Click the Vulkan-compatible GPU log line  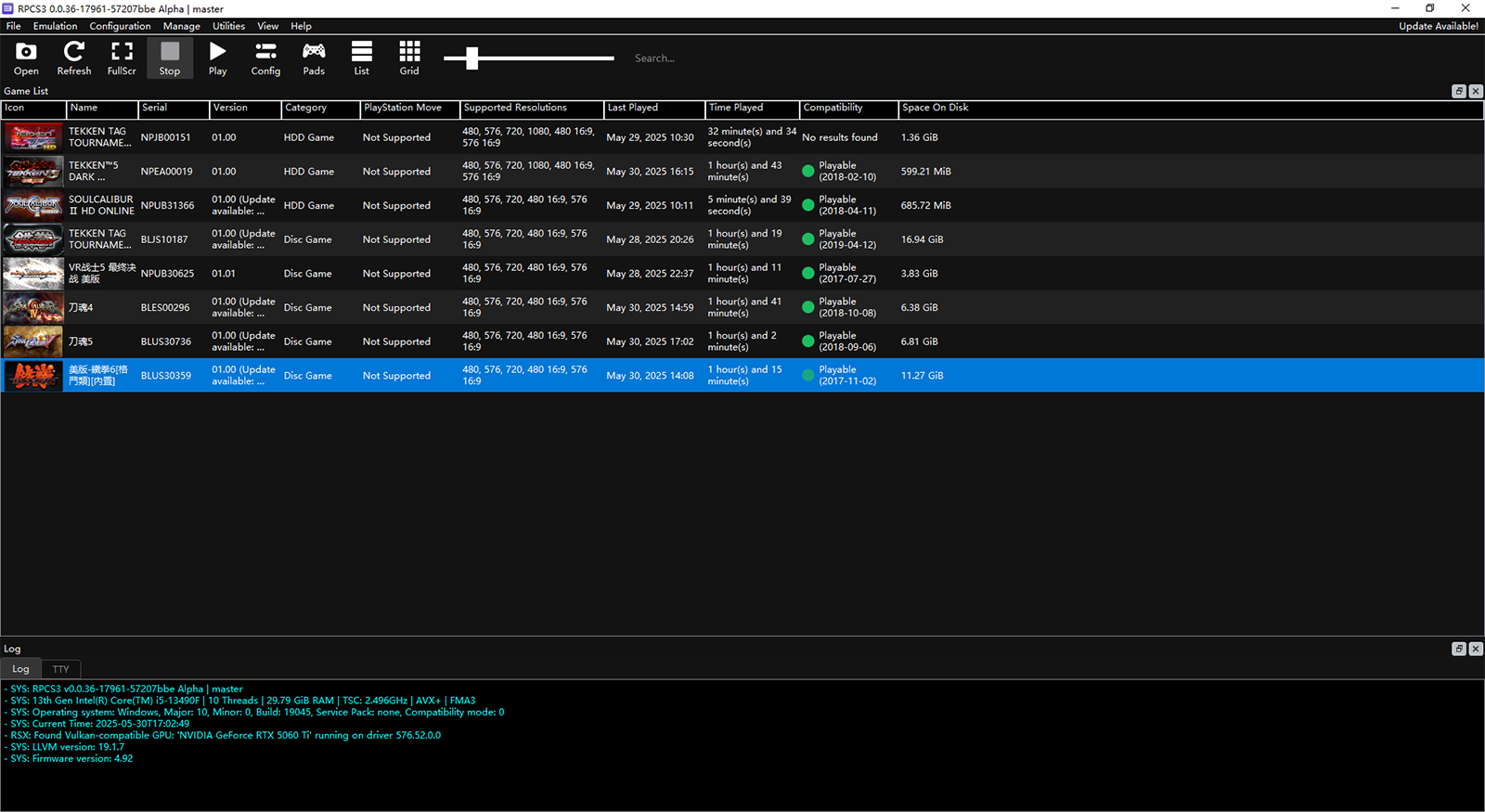(223, 736)
